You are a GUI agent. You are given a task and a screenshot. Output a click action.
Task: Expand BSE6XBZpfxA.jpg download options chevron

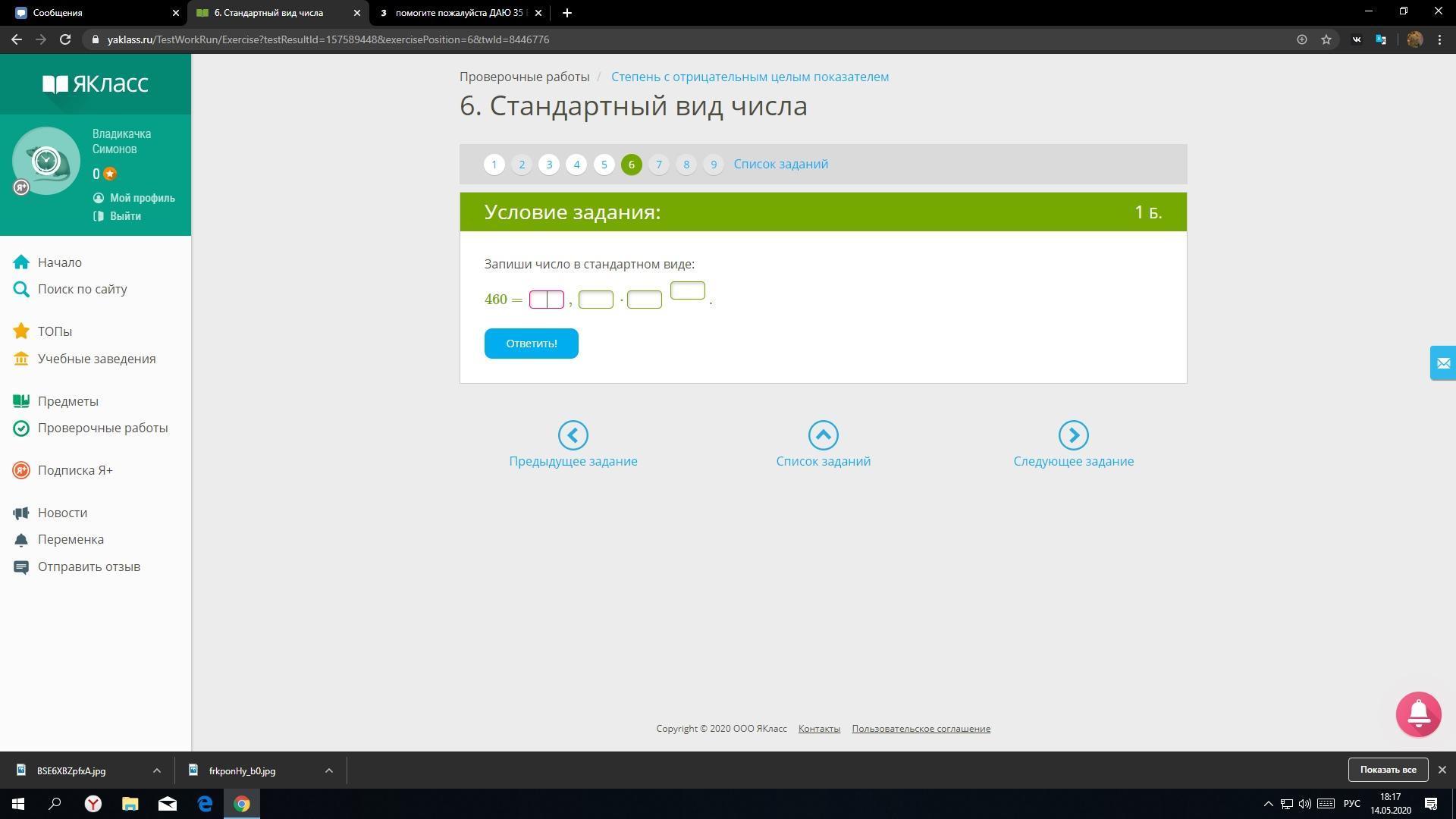[x=157, y=770]
